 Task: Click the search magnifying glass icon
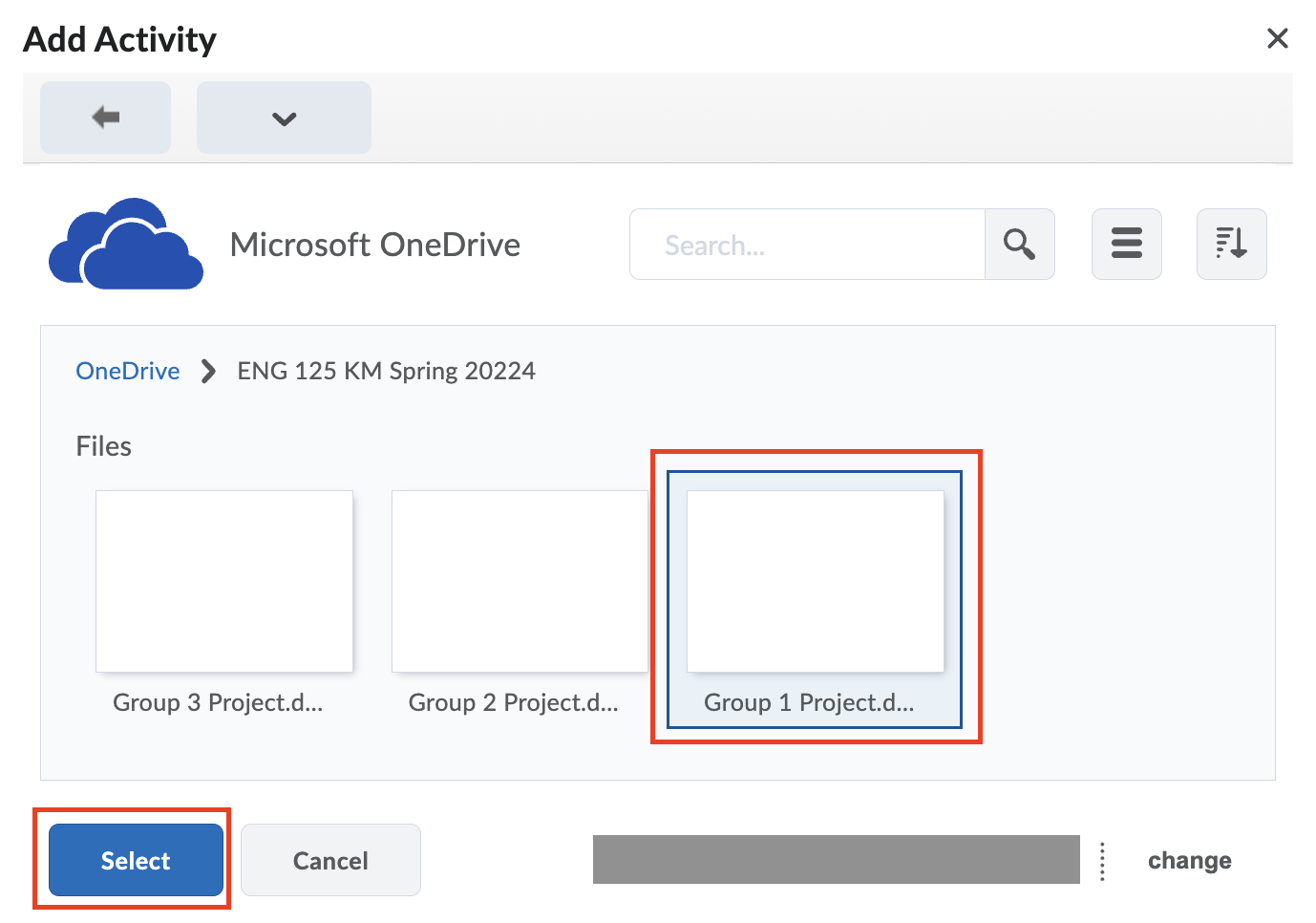[x=1019, y=244]
